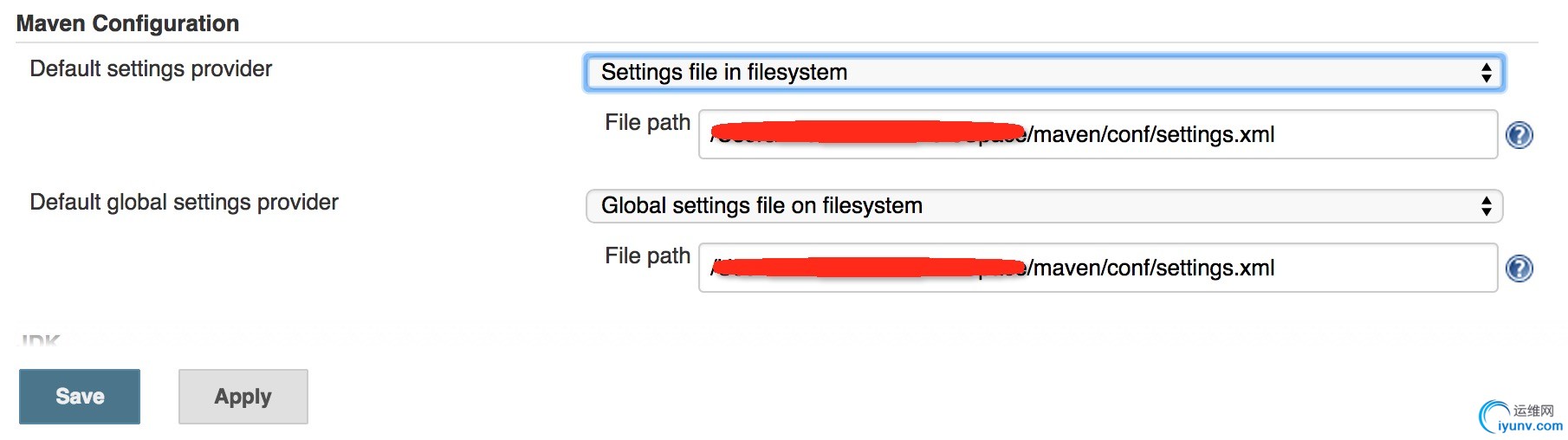Click help icon beside settings file path
Image resolution: width=1568 pixels, height=440 pixels.
click(x=1519, y=135)
